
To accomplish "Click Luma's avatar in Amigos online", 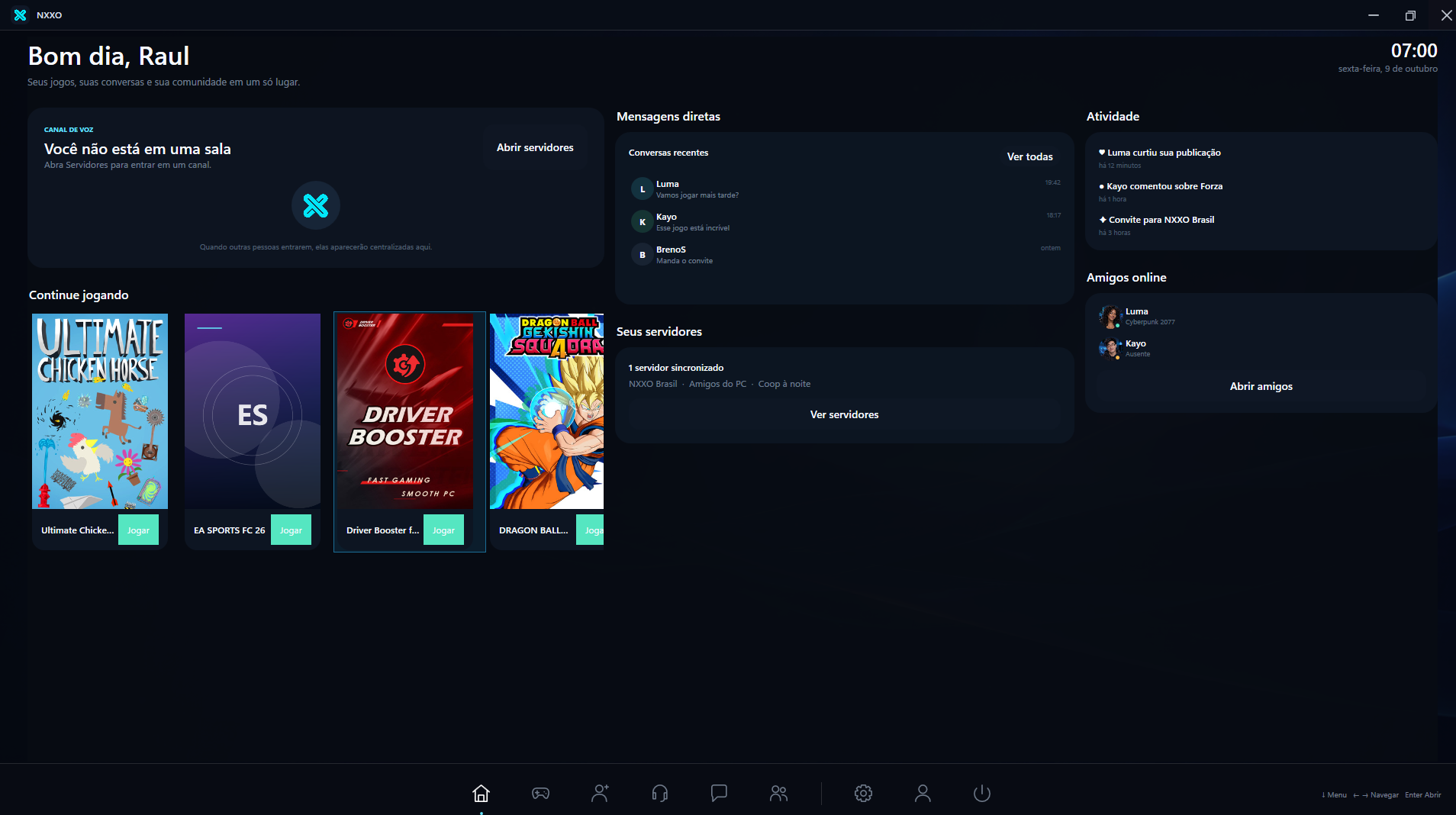I will coord(1110,316).
